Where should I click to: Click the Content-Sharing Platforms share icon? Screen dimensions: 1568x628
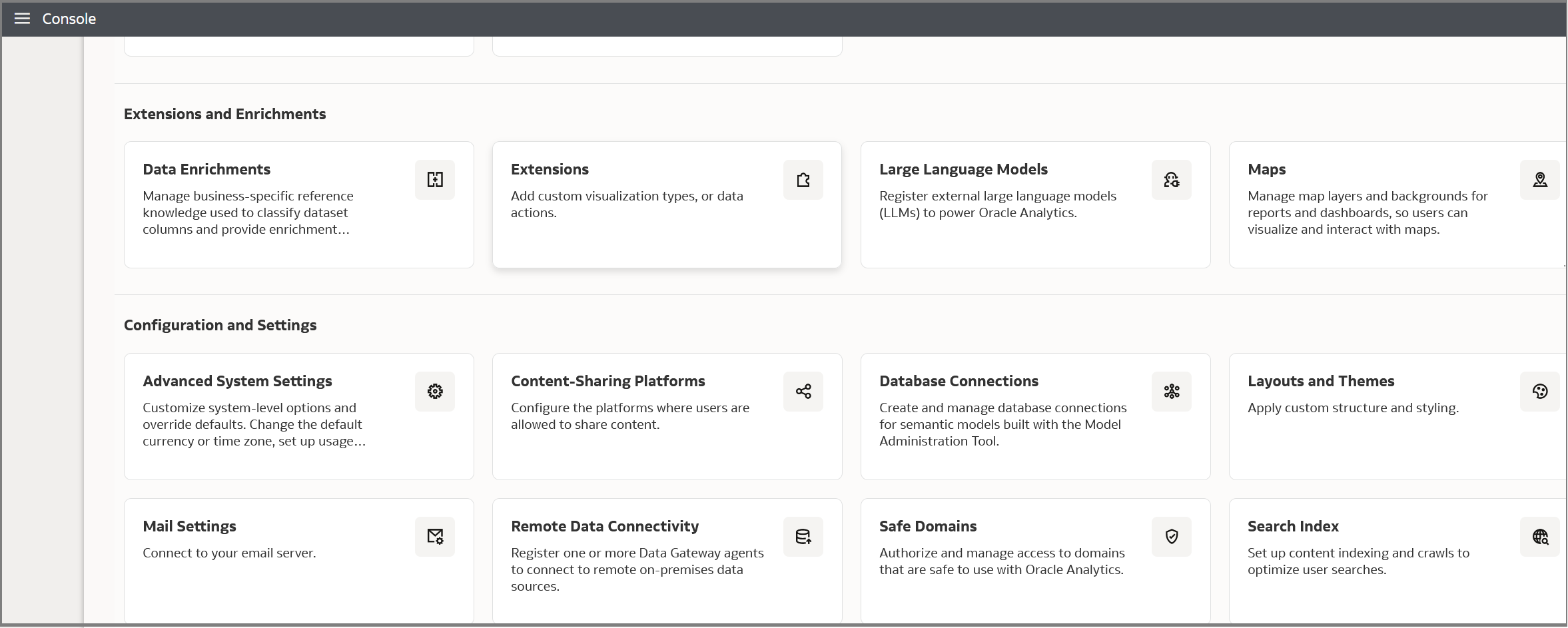803,391
